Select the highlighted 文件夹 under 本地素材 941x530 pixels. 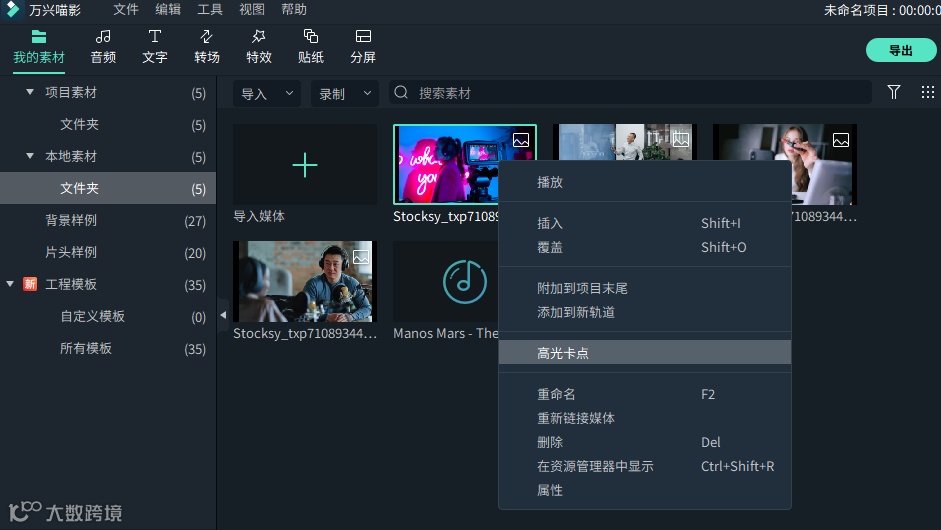click(x=108, y=188)
